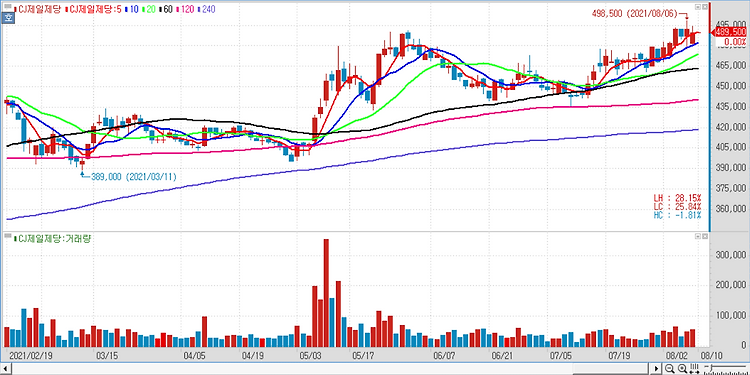
Task: Click the 0.00% change label
Action: pos(735,42)
